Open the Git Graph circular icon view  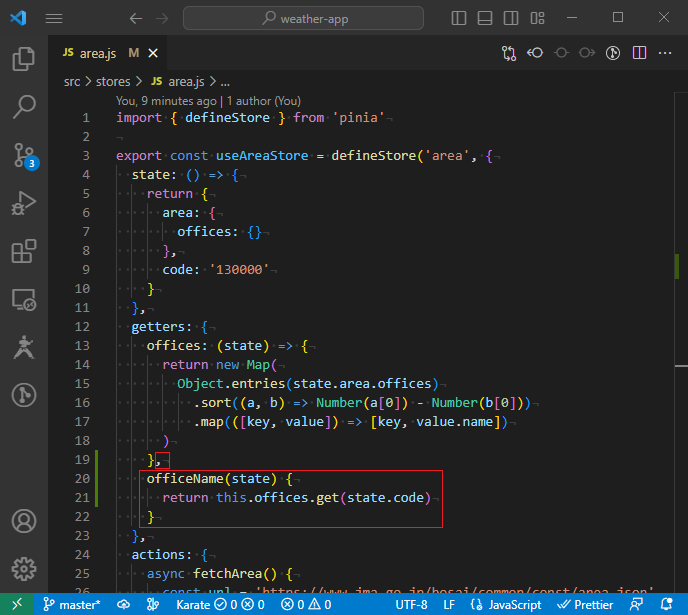point(24,395)
